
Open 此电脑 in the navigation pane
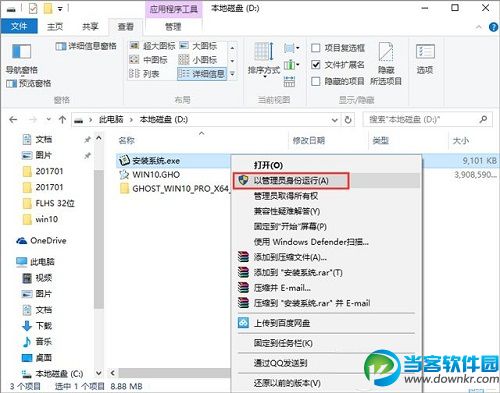[x=35, y=262]
